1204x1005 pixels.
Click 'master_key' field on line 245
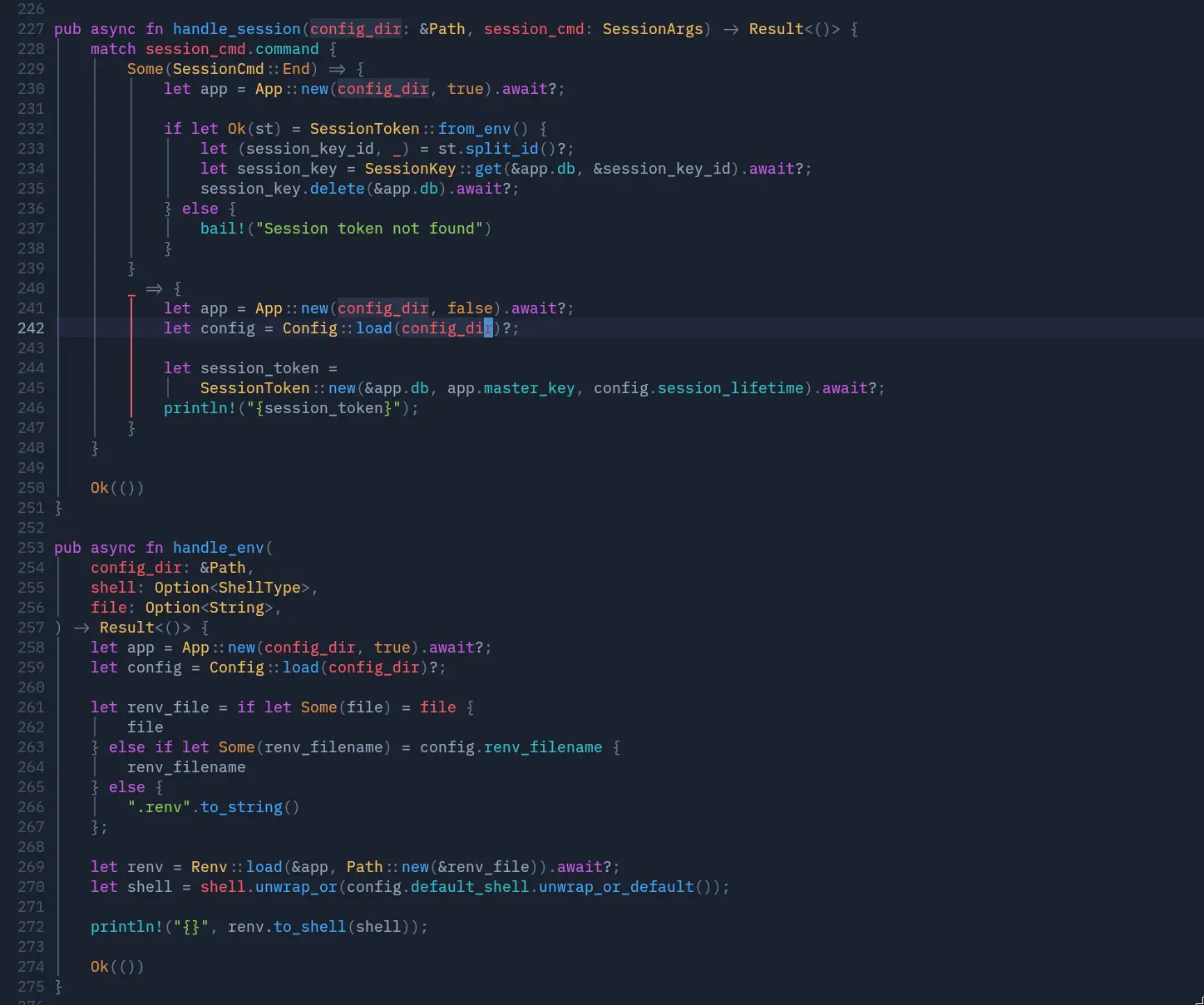(x=530, y=388)
